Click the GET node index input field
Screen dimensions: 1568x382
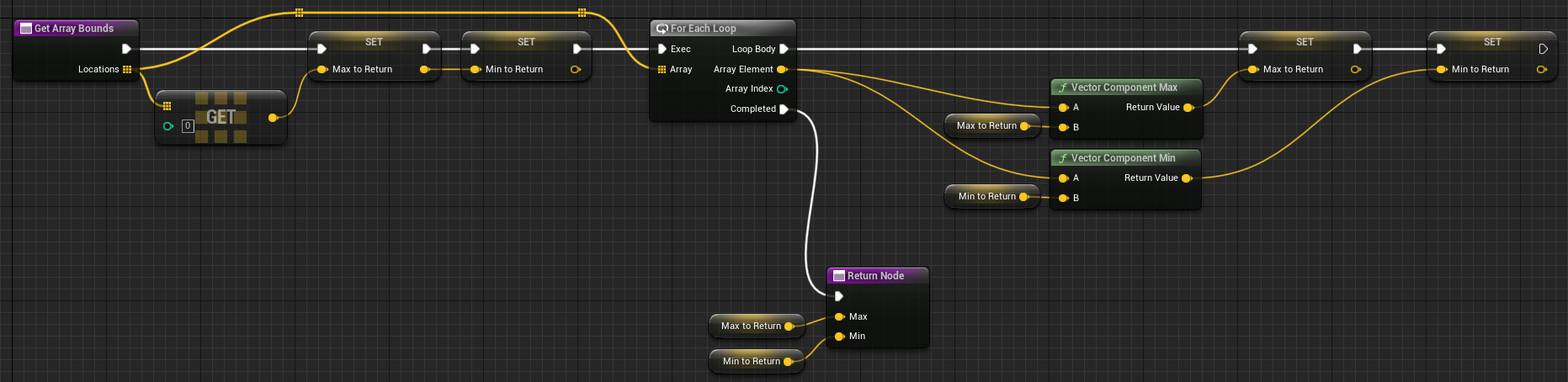[x=188, y=126]
